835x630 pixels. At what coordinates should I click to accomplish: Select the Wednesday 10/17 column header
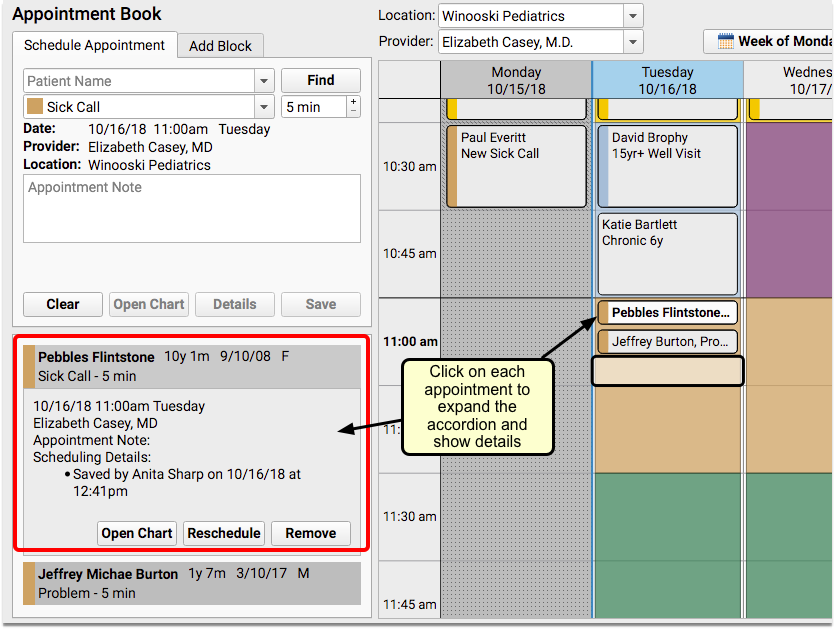pos(789,80)
